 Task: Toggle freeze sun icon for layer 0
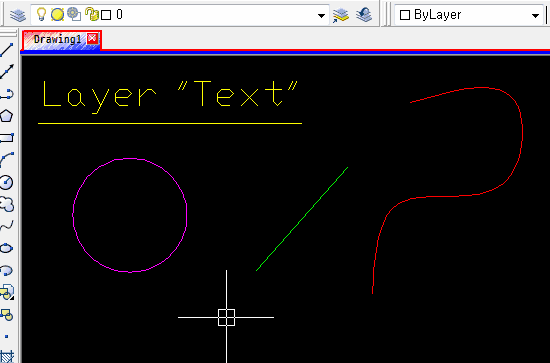[58, 14]
